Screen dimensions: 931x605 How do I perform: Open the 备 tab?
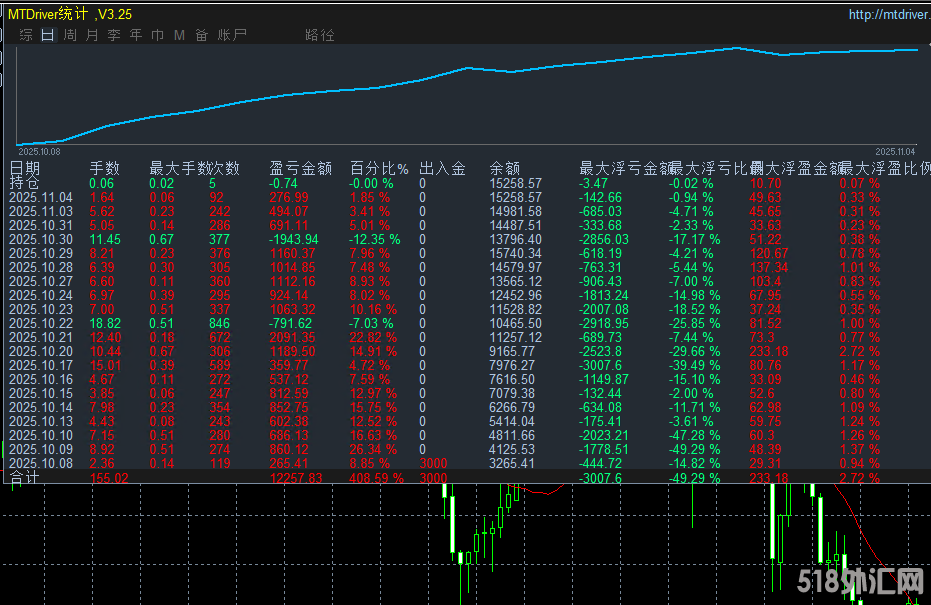point(202,35)
